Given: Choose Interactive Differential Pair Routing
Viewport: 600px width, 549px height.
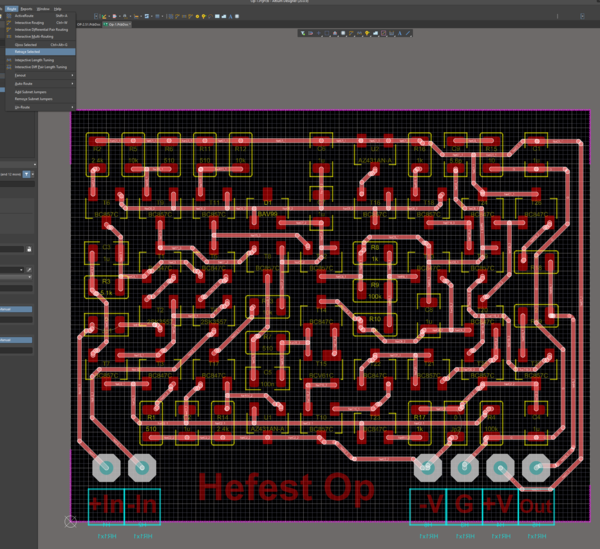Looking at the screenshot, I should (x=41, y=29).
